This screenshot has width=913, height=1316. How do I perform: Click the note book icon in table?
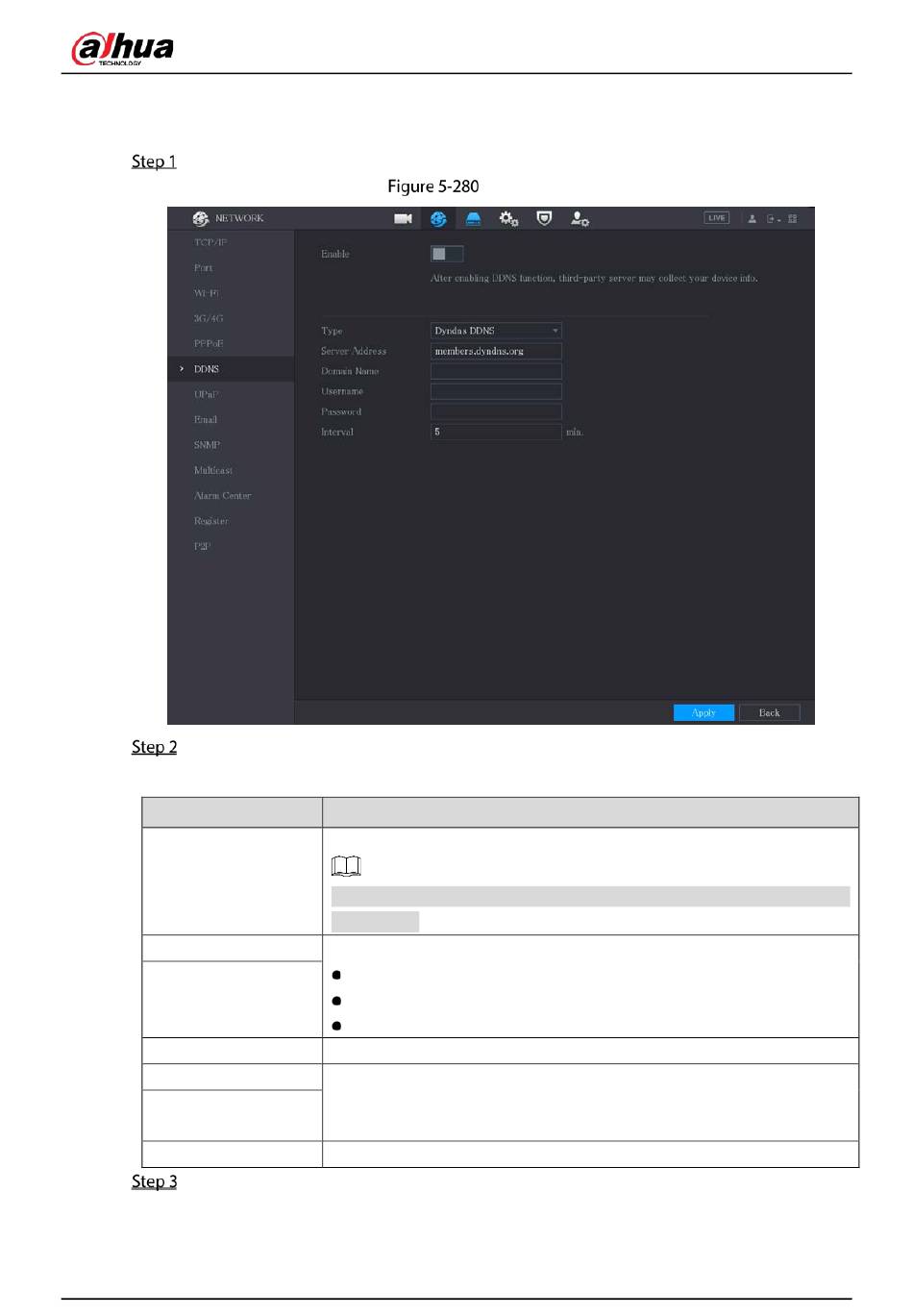click(x=346, y=866)
